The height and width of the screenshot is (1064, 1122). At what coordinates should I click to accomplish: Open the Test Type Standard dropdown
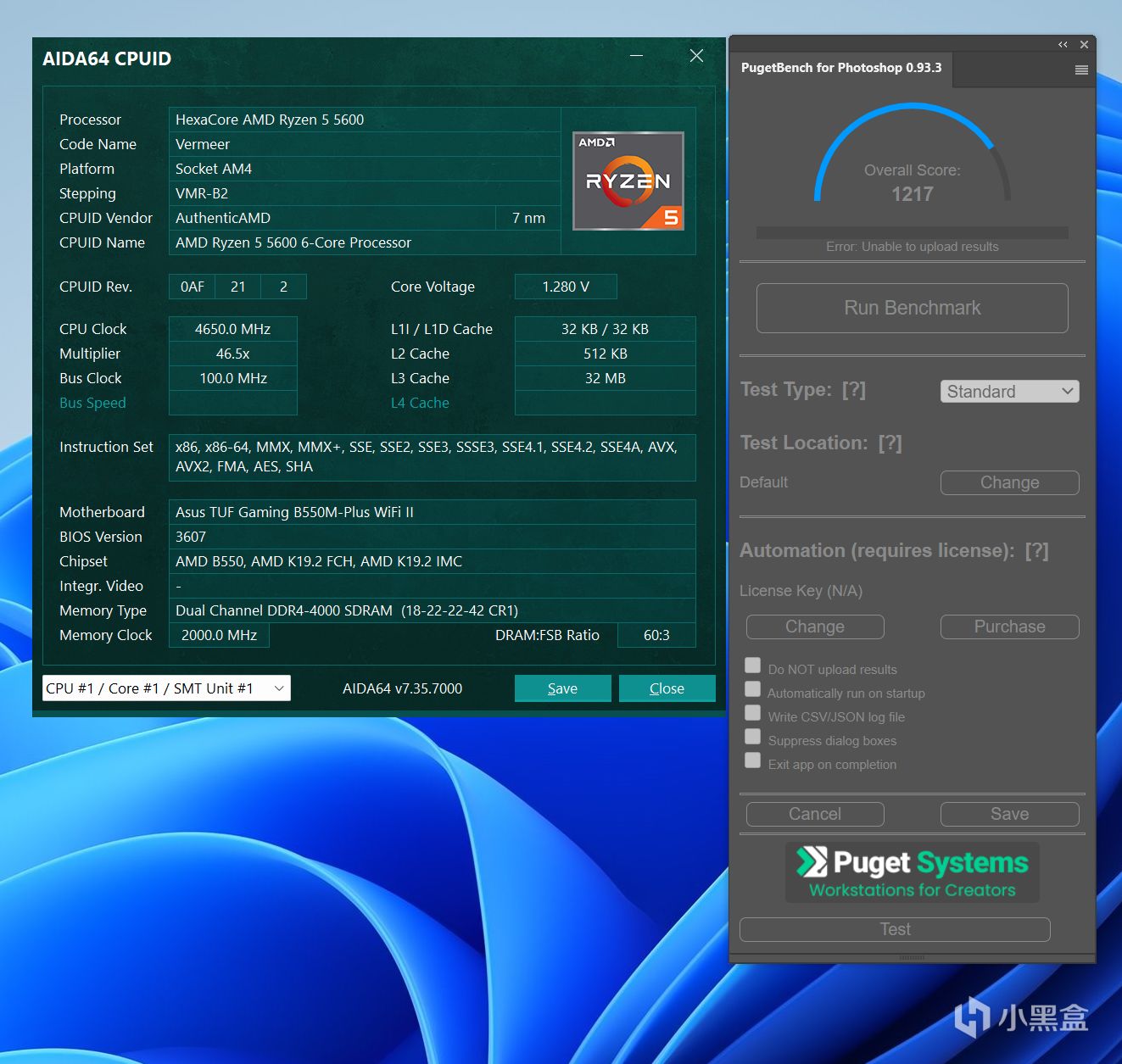pos(1009,391)
